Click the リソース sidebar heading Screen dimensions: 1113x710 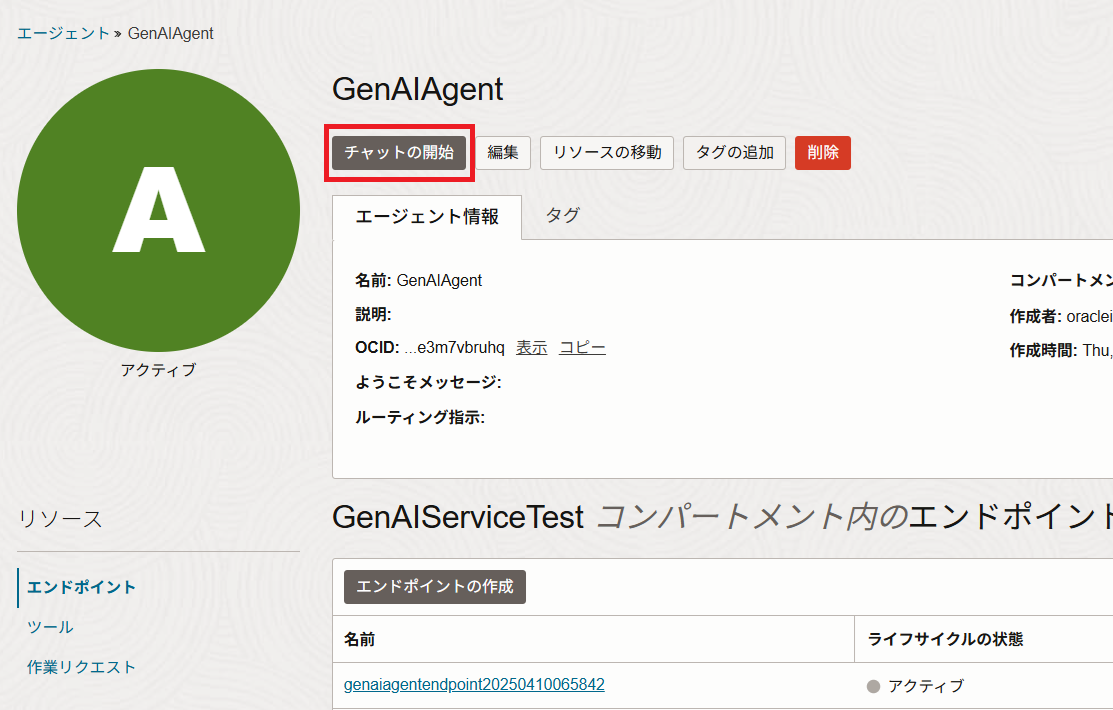click(x=60, y=519)
